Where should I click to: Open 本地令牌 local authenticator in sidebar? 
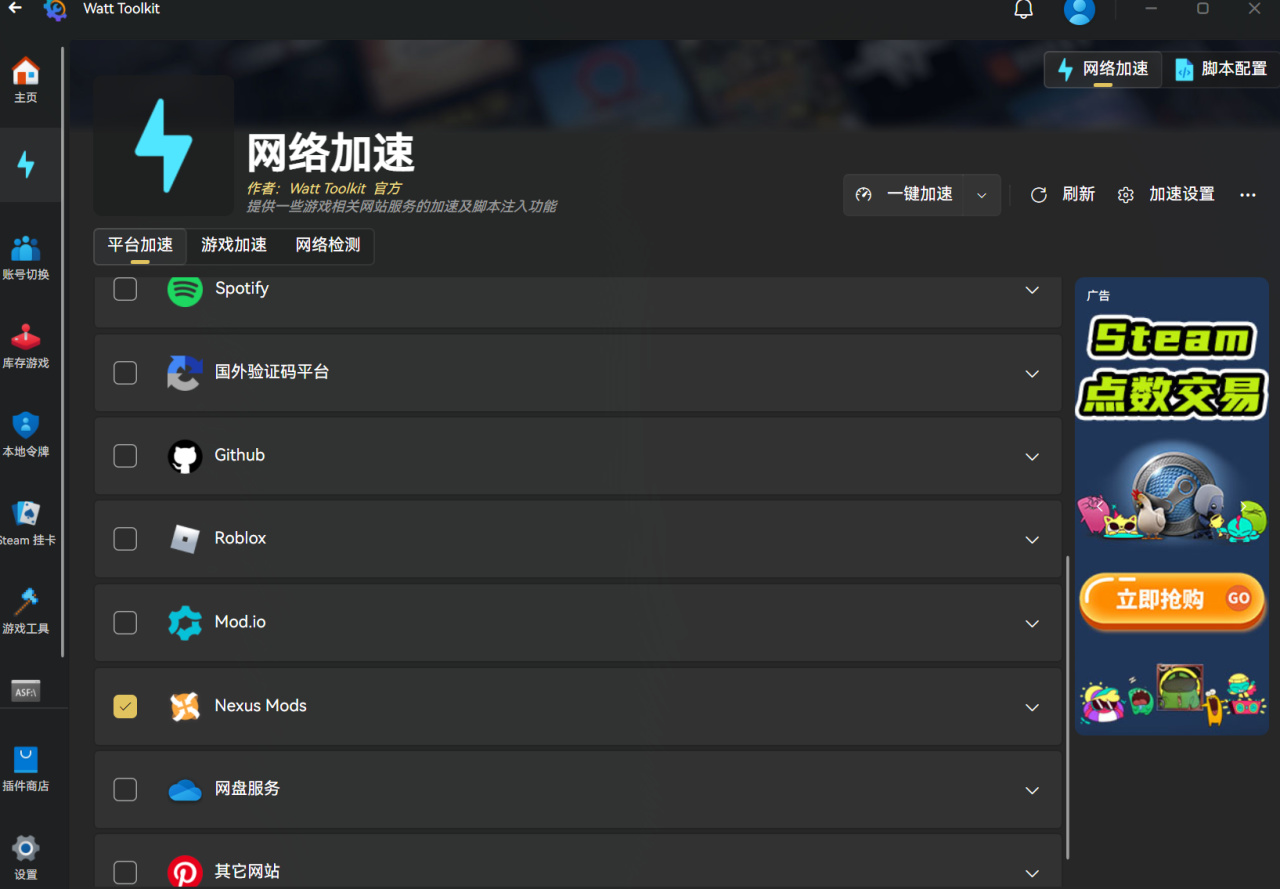click(26, 435)
